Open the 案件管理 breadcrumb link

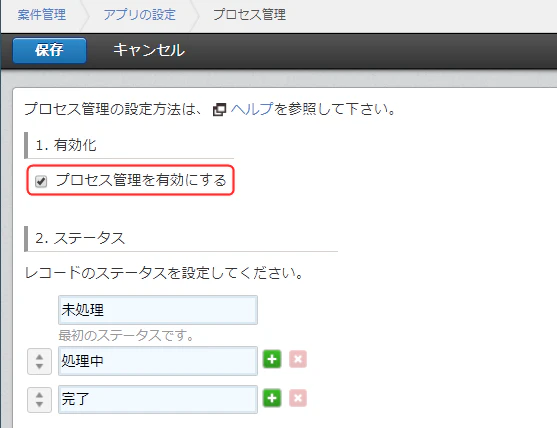coord(42,15)
